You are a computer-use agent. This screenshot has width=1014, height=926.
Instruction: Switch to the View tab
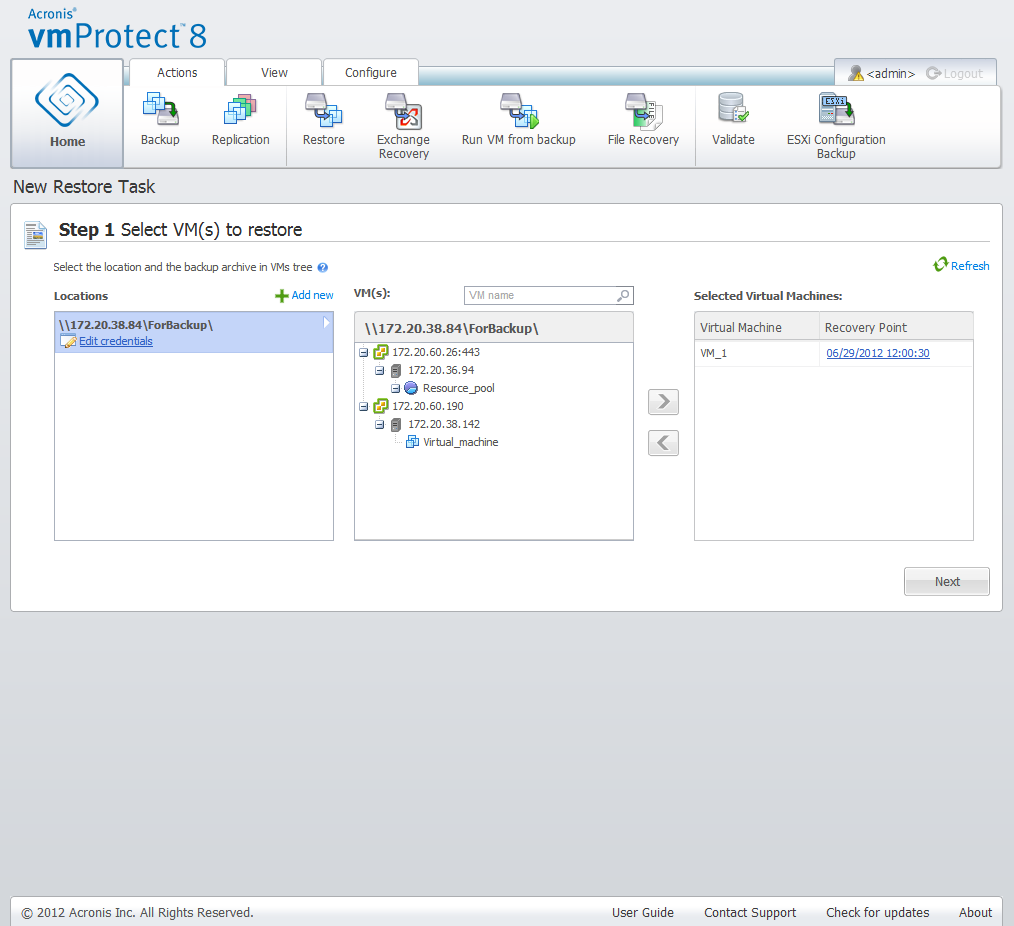click(274, 72)
